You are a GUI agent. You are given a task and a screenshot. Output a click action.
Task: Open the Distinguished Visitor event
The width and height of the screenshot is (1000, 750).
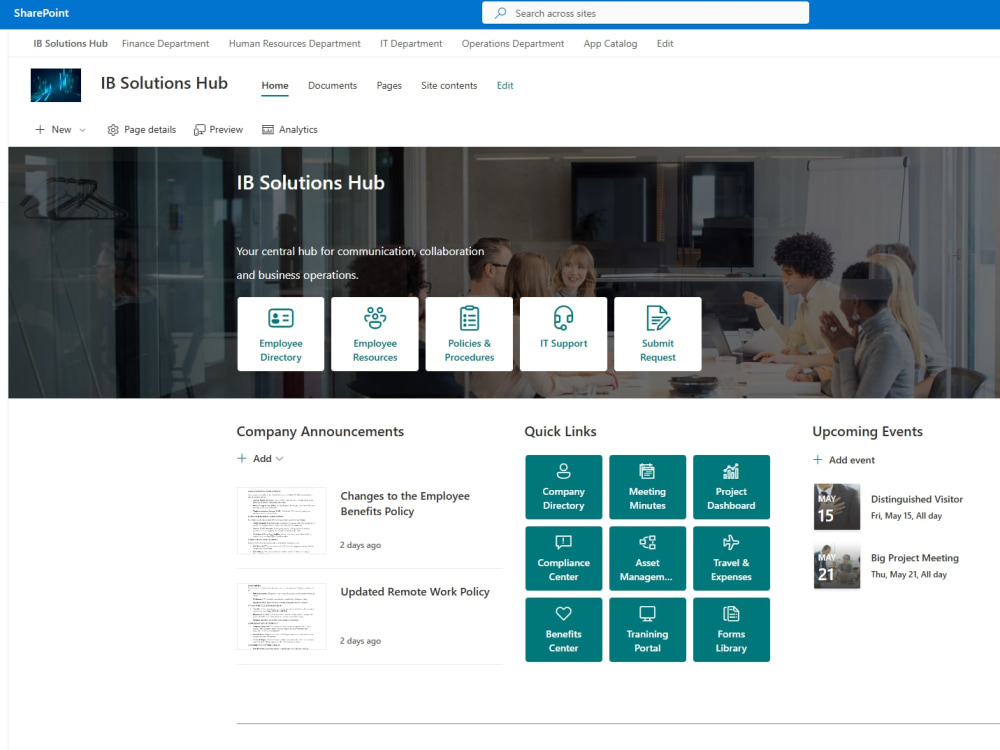[x=917, y=499]
